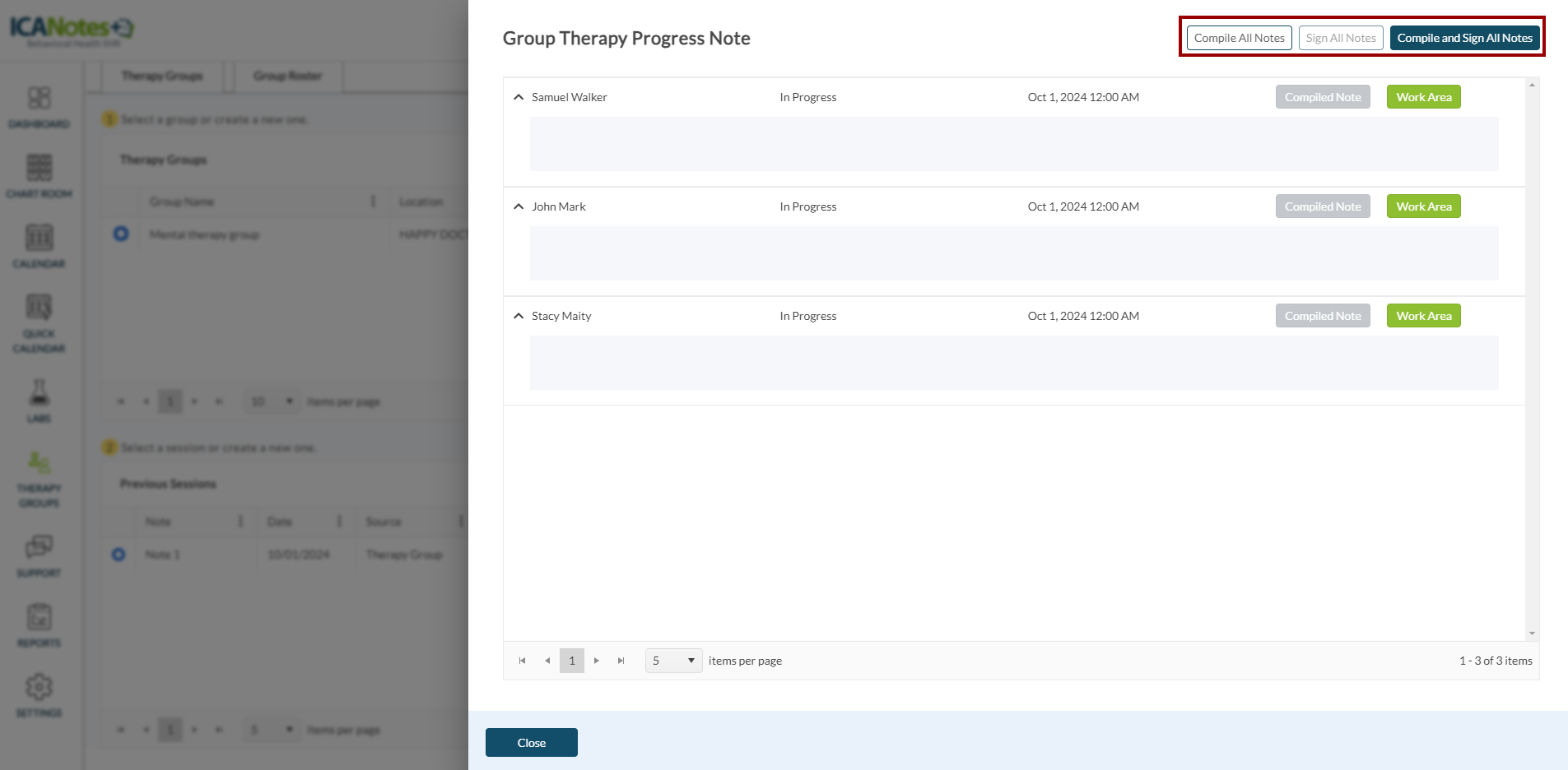
Task: Click Samuel Walker name text
Action: tap(570, 97)
